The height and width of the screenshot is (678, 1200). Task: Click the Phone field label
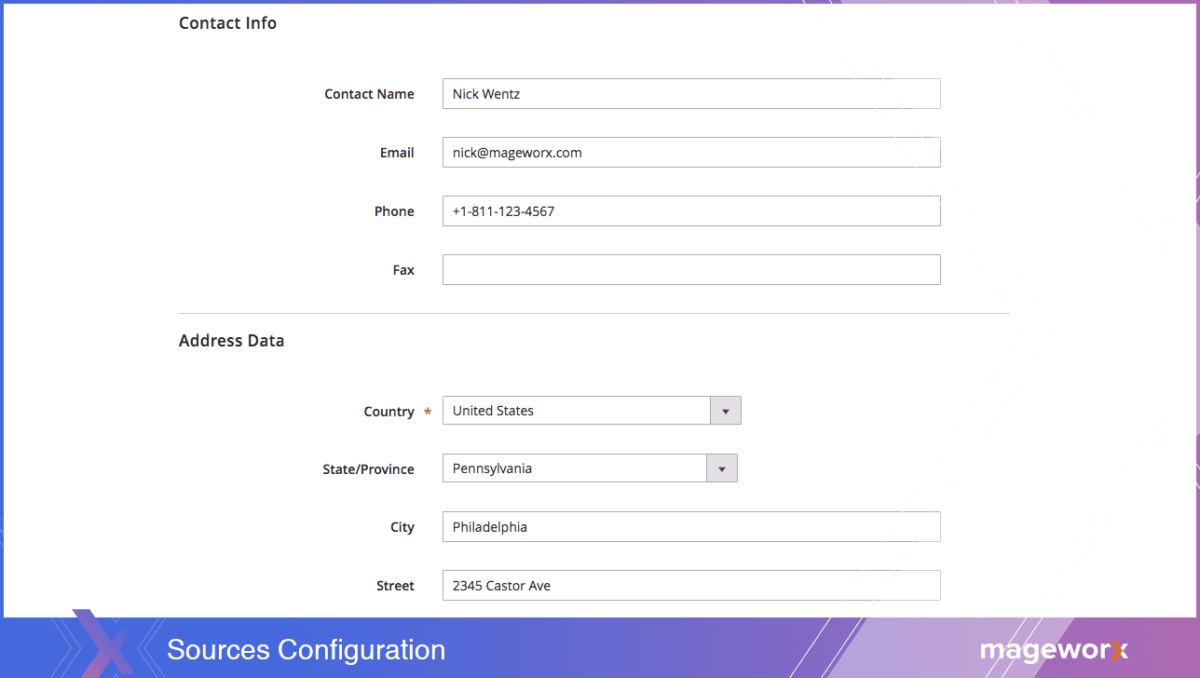(x=394, y=211)
